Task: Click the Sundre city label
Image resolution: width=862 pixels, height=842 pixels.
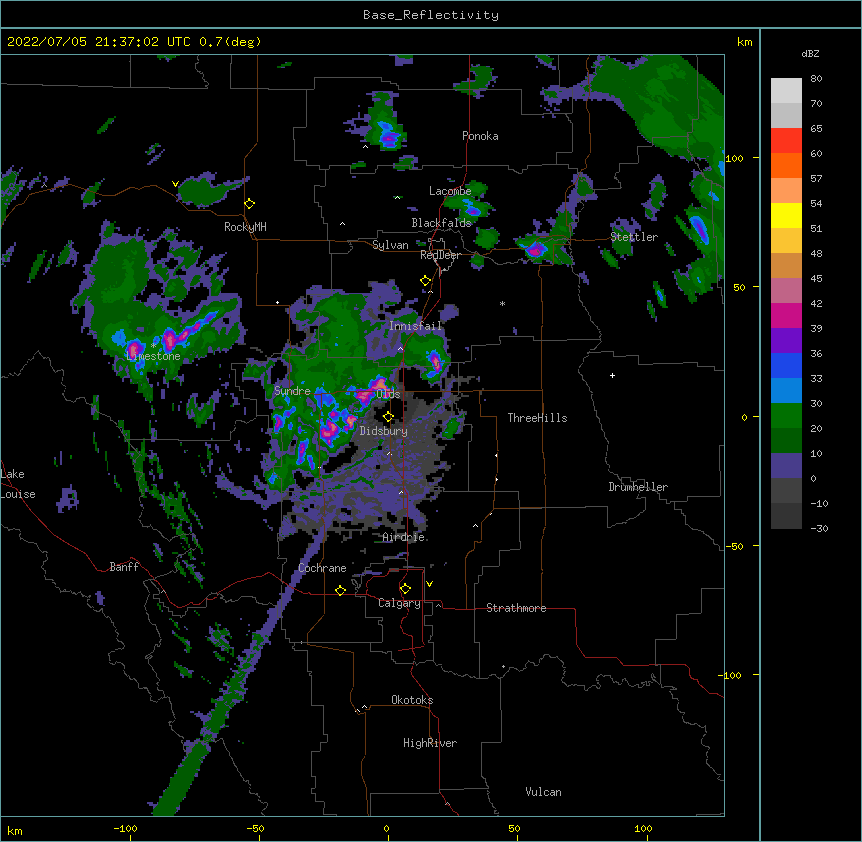Action: click(x=292, y=391)
